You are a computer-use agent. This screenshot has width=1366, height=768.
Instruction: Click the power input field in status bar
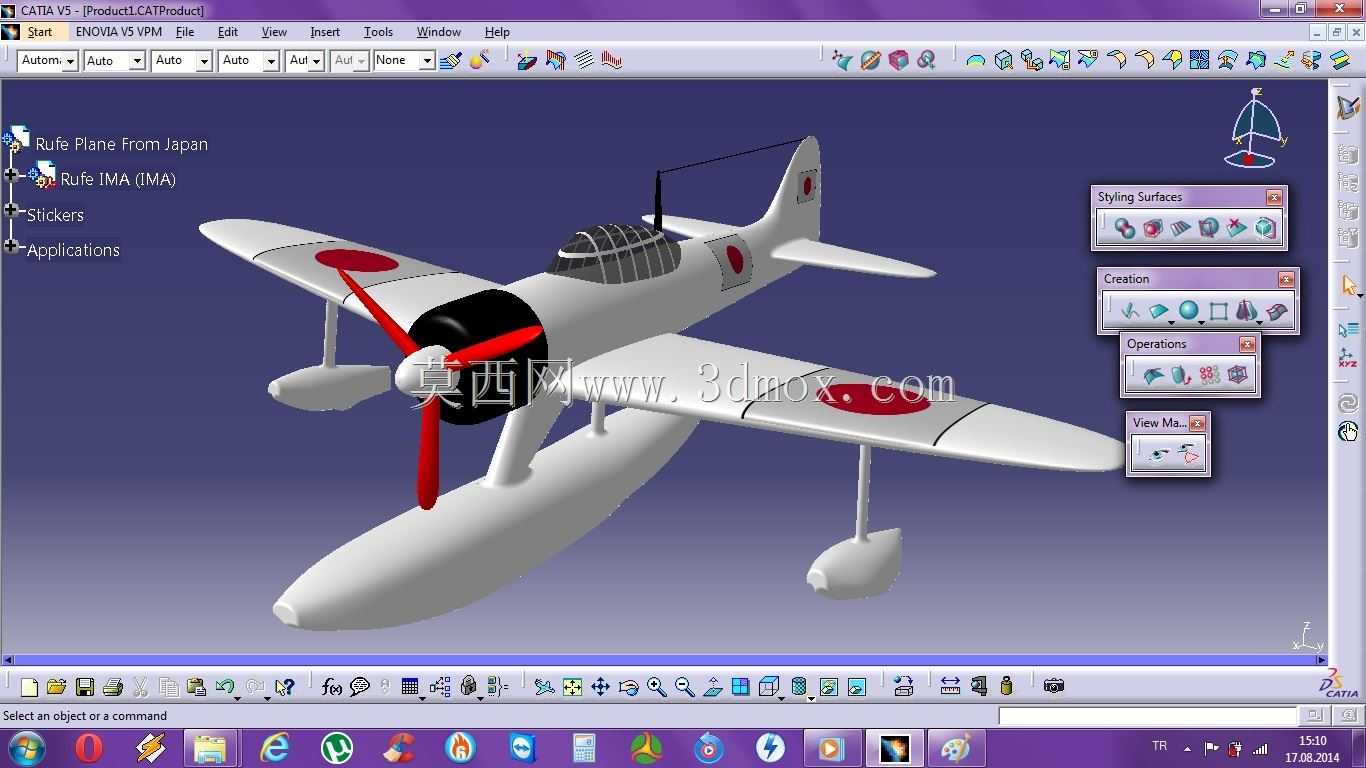tap(1148, 716)
